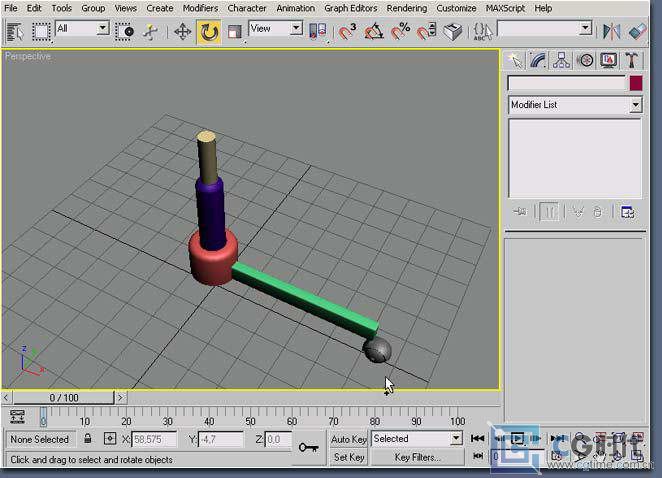Click the Align tool at toolbar end
The width and height of the screenshot is (662, 478).
(x=637, y=32)
